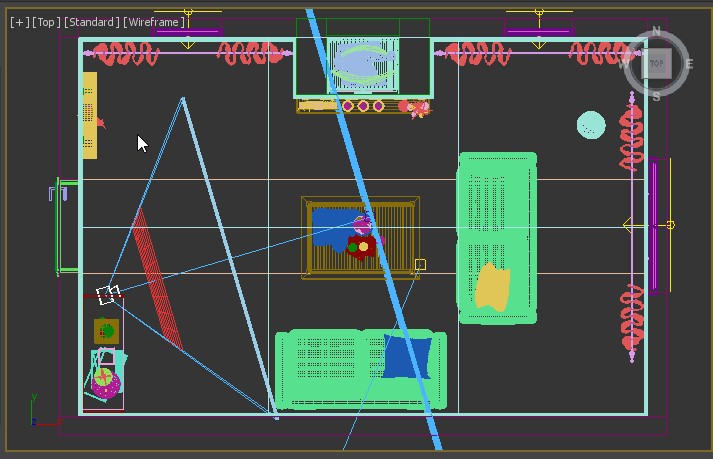Viewport: 713px width, 459px height.
Task: Click the S compass label on ViewCube
Action: [657, 97]
